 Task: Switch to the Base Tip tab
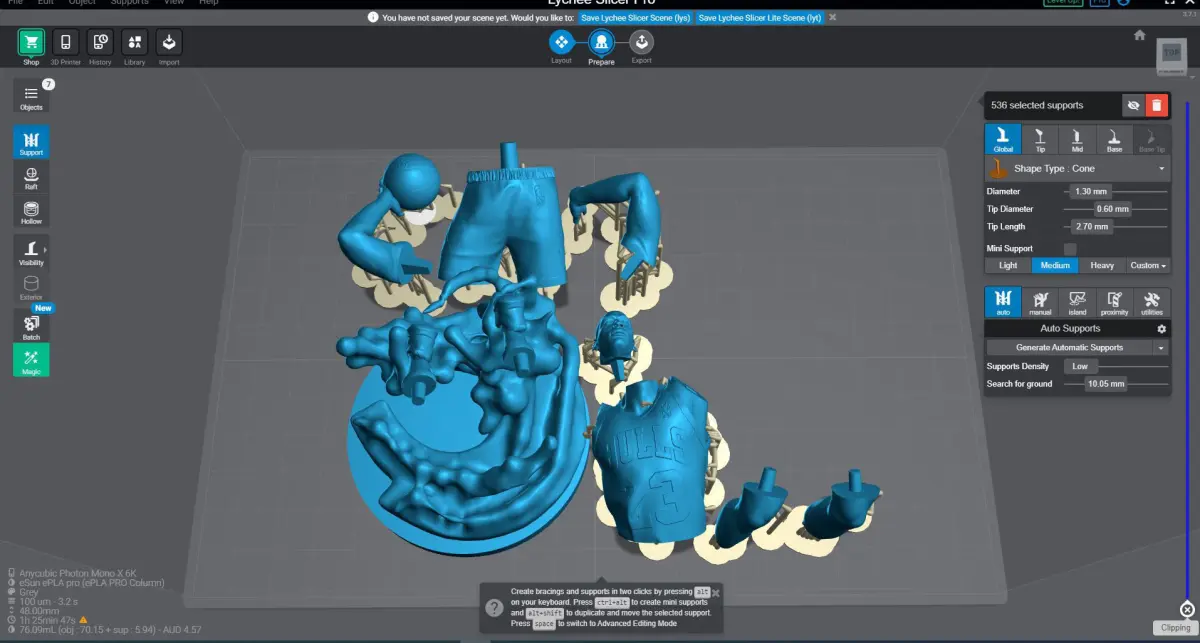[x=1152, y=139]
